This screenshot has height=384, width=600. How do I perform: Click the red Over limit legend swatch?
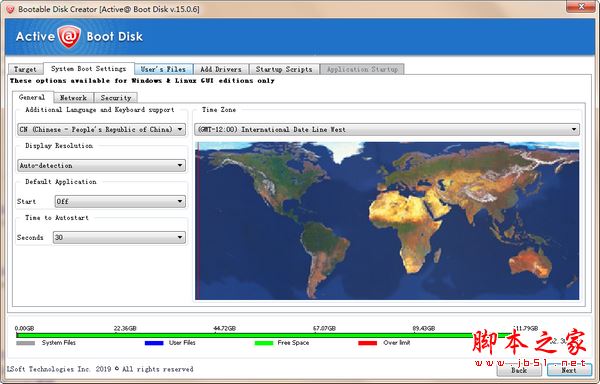(x=368, y=343)
